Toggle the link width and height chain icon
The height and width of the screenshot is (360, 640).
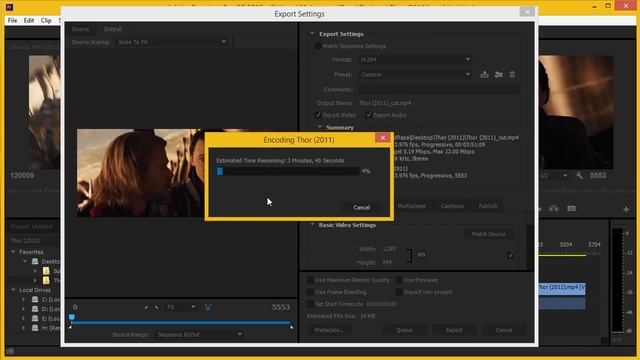(421, 255)
